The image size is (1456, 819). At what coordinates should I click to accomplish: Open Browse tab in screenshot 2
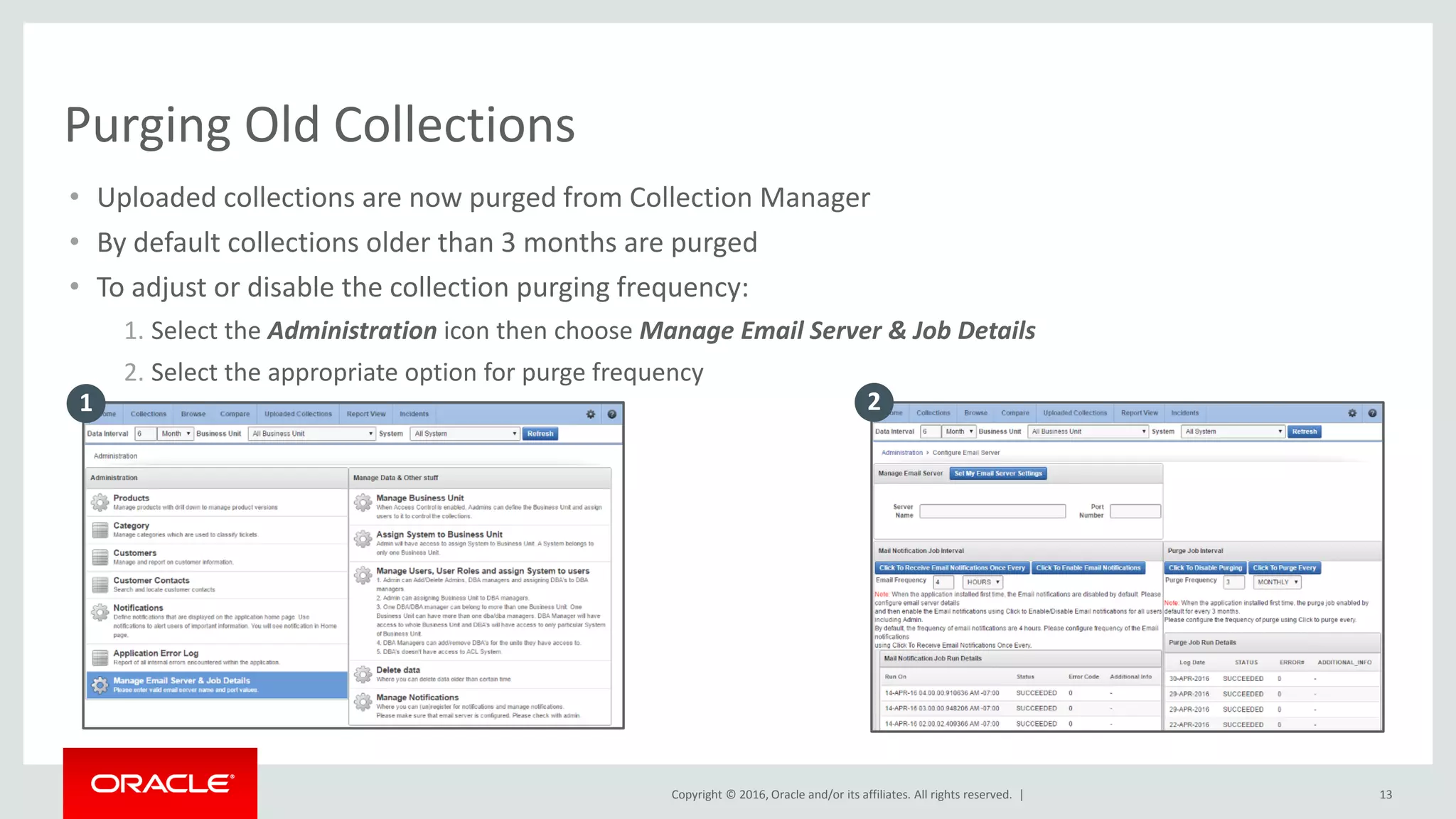pyautogui.click(x=975, y=413)
